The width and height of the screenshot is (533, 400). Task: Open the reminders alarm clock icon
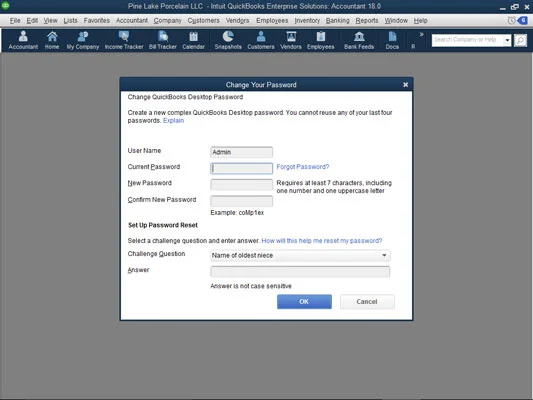tap(511, 21)
